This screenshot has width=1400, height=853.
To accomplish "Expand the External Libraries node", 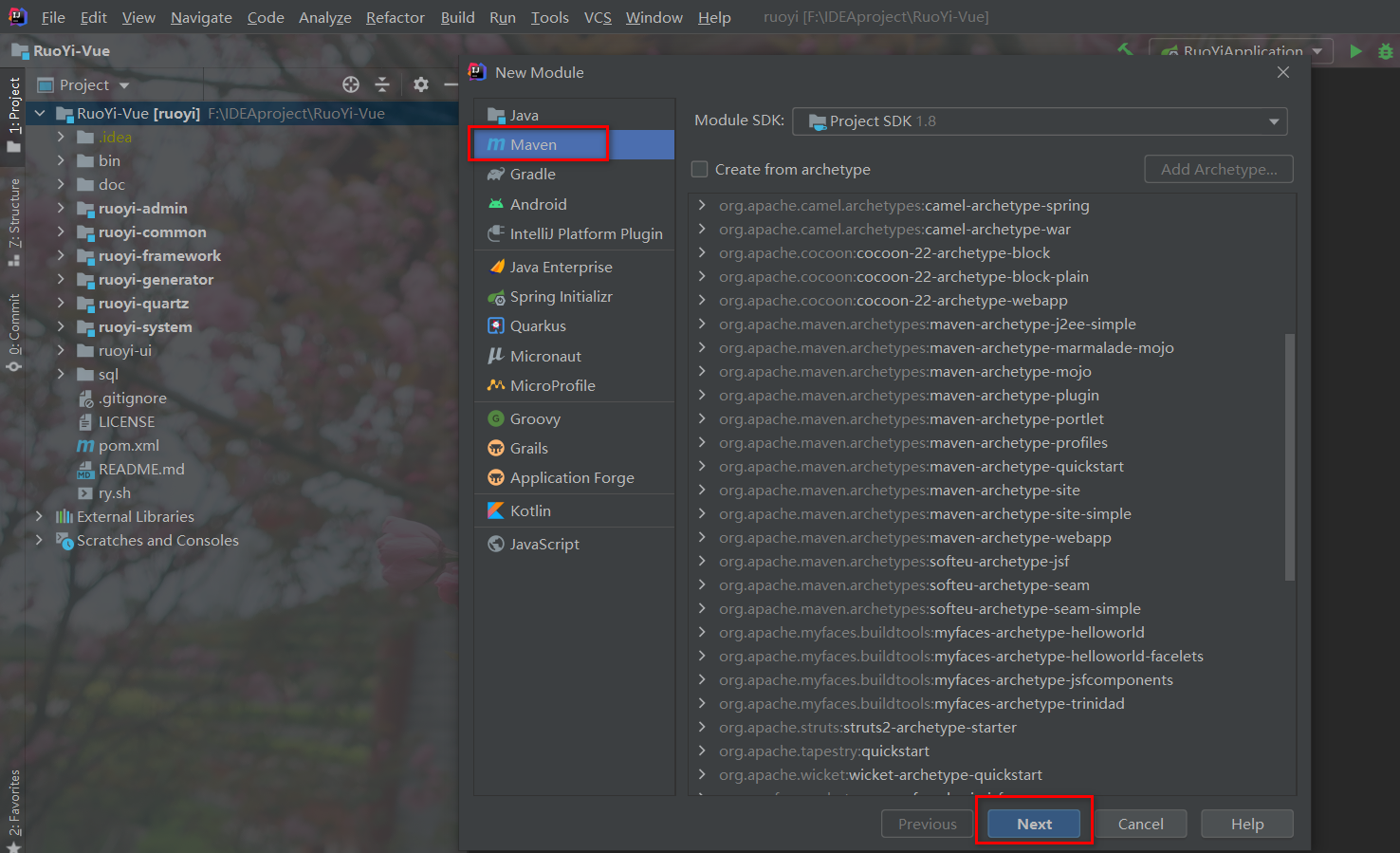I will tap(39, 516).
